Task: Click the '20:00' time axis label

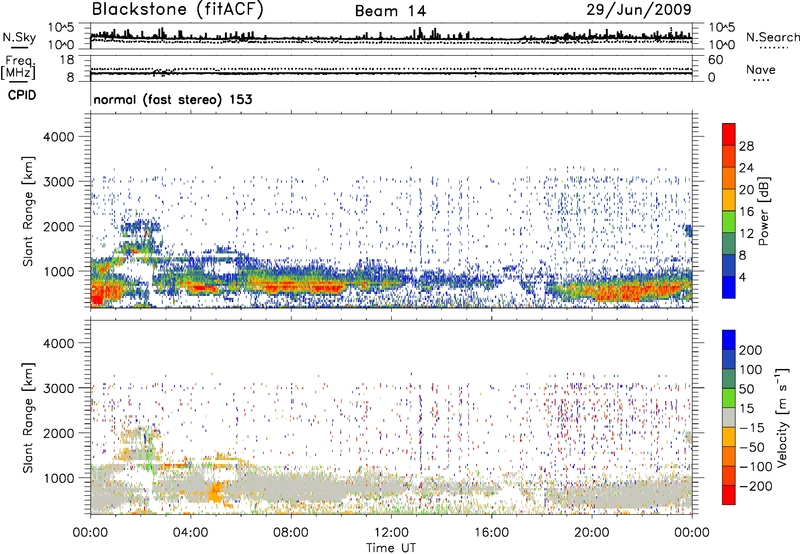Action: 591,533
